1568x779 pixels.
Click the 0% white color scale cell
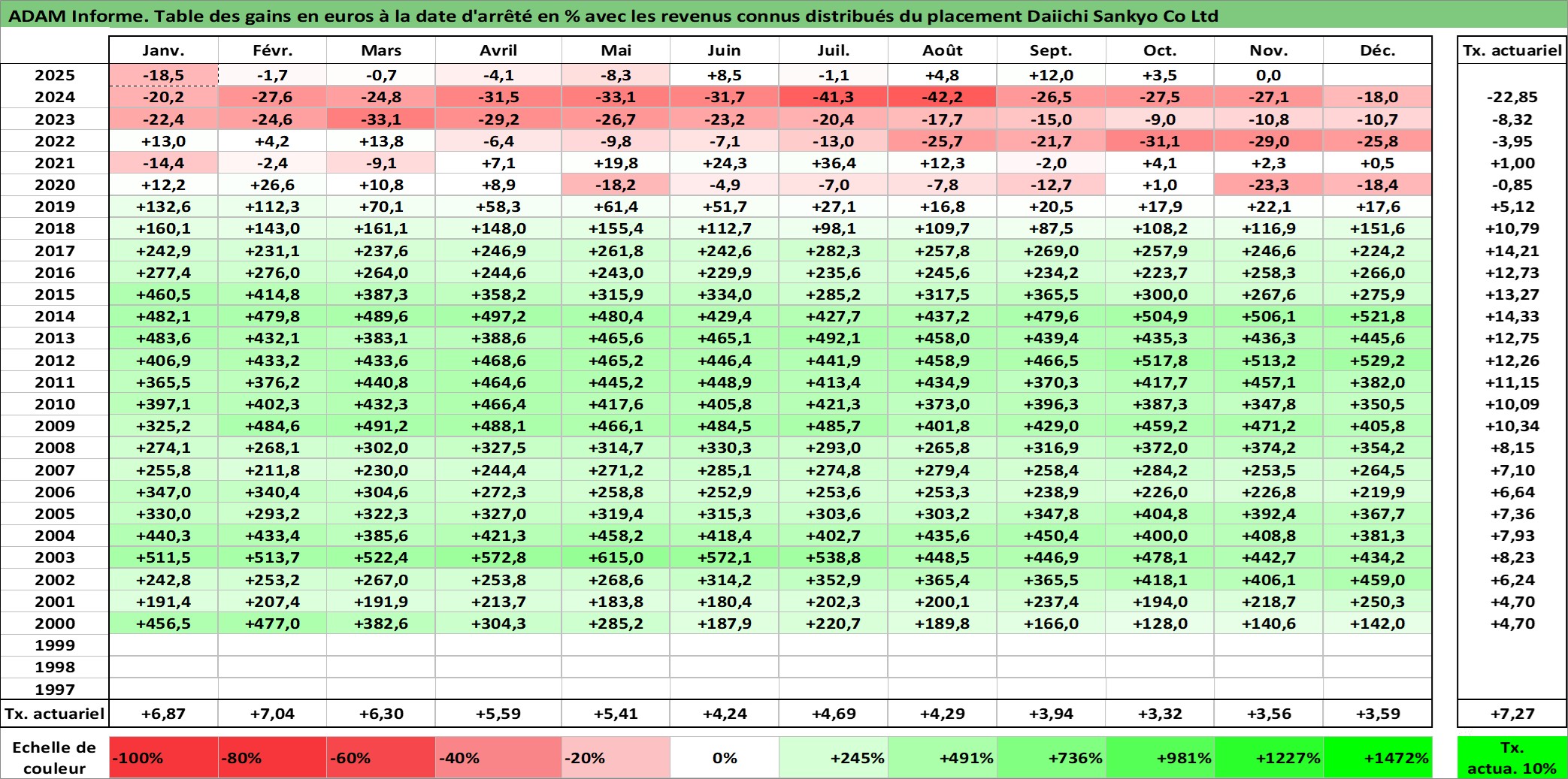725,757
